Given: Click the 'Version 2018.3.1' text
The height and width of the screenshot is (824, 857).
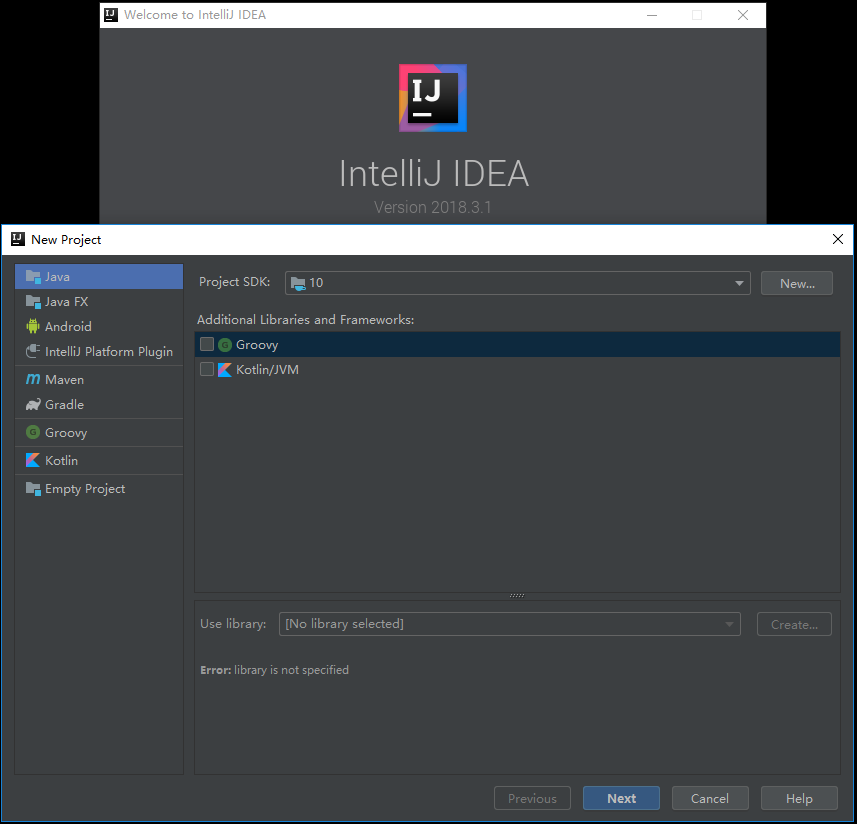Looking at the screenshot, I should click(432, 207).
